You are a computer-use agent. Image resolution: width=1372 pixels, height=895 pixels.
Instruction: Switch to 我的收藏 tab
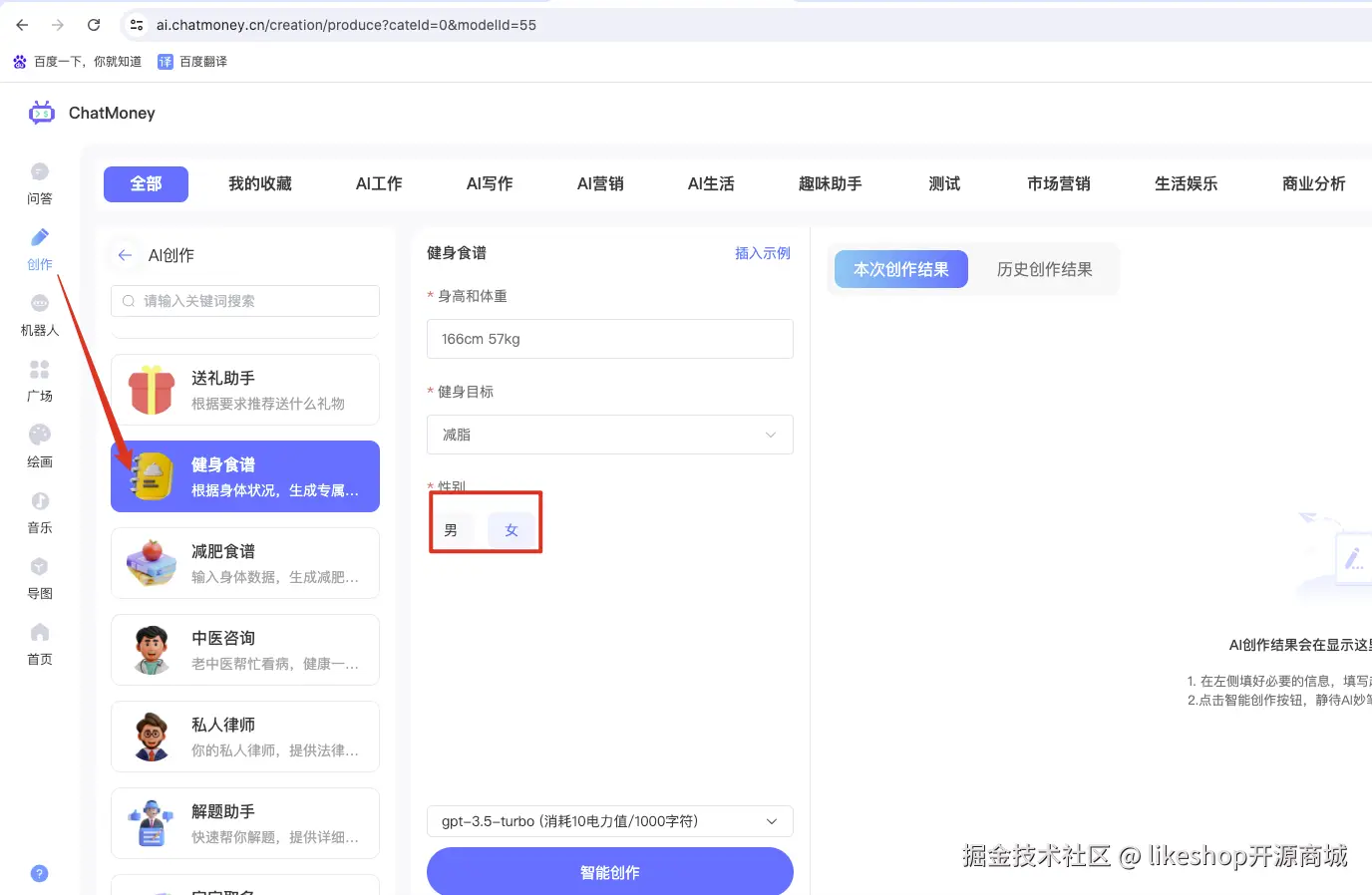[260, 183]
